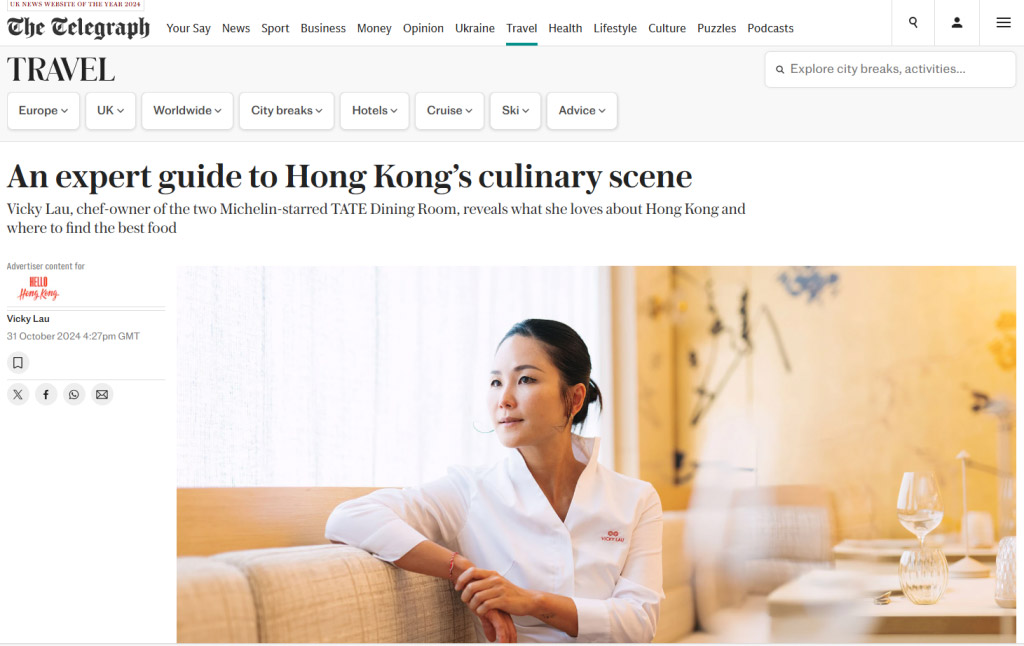Open the City breaks dropdown
The height and width of the screenshot is (646, 1024).
pos(287,110)
